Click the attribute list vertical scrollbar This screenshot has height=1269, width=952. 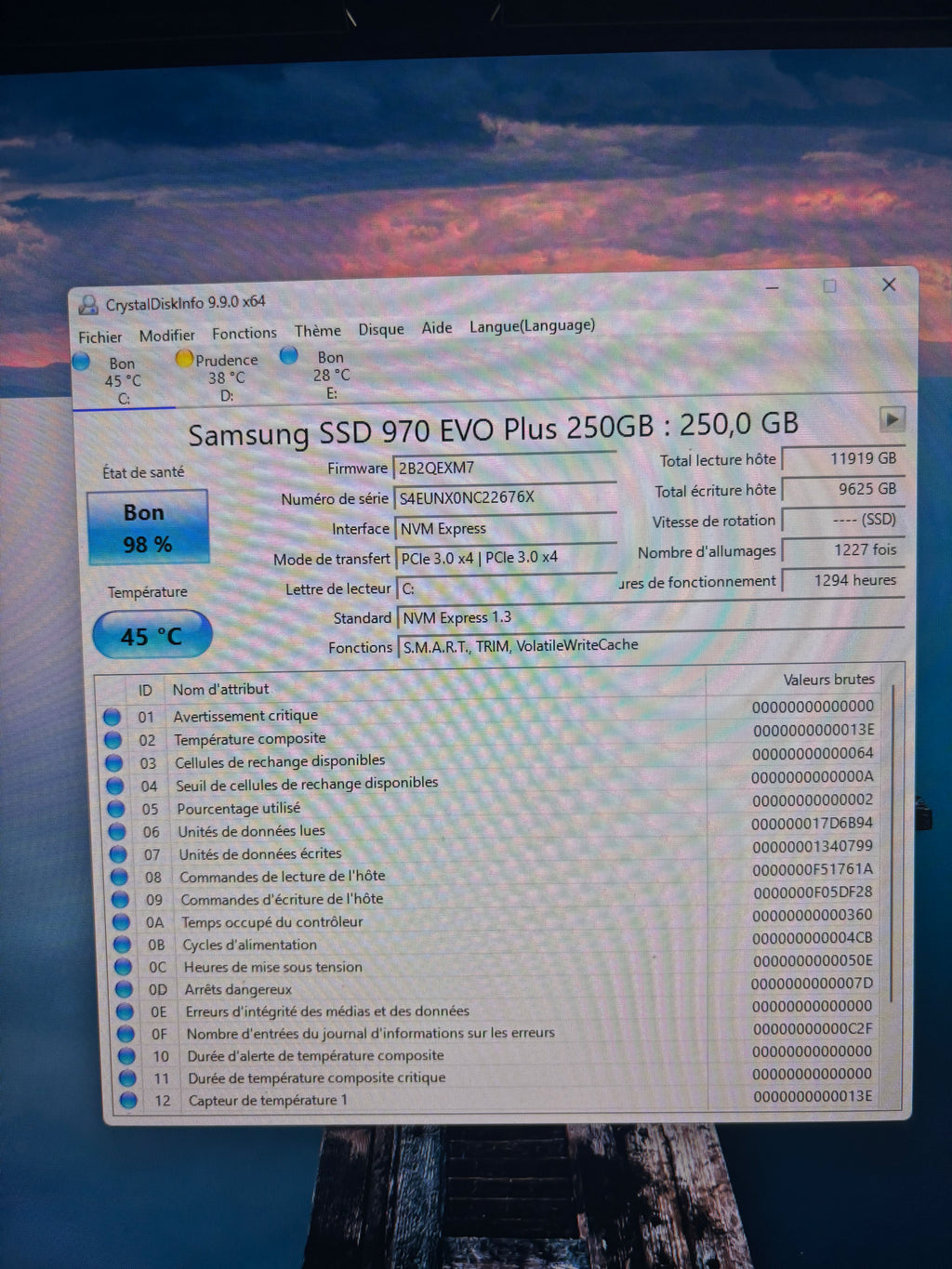[893, 843]
